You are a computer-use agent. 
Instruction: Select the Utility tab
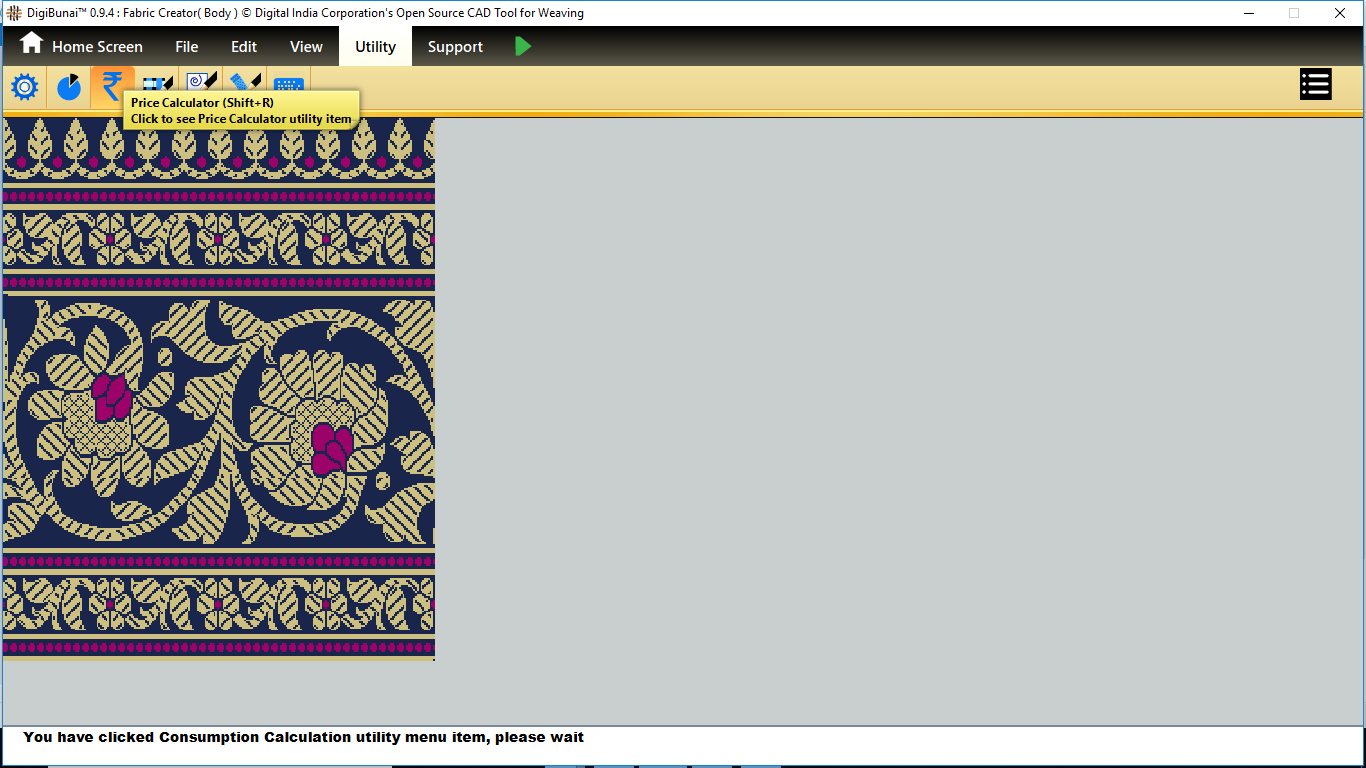coord(375,47)
